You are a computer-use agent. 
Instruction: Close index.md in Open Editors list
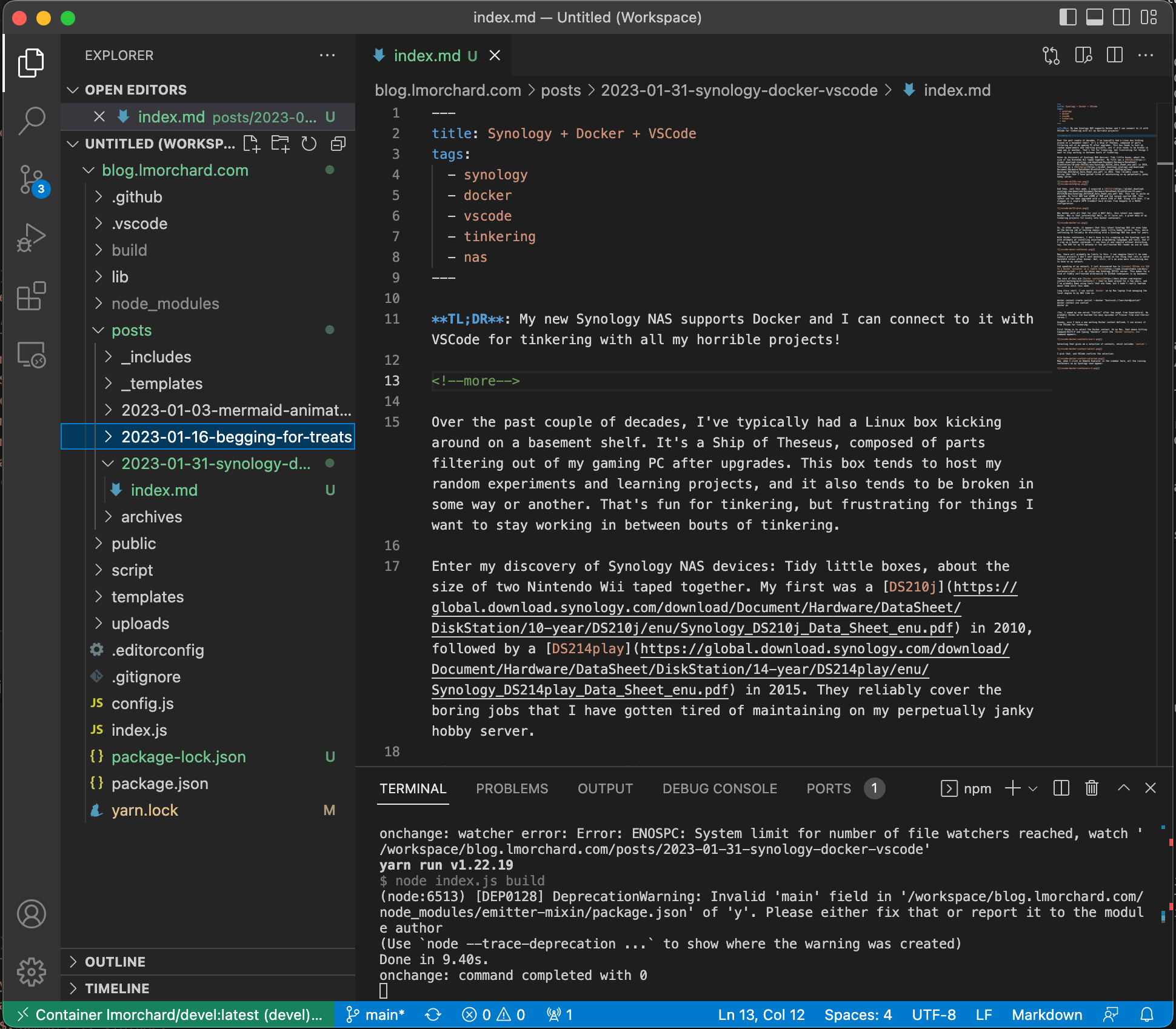(99, 116)
